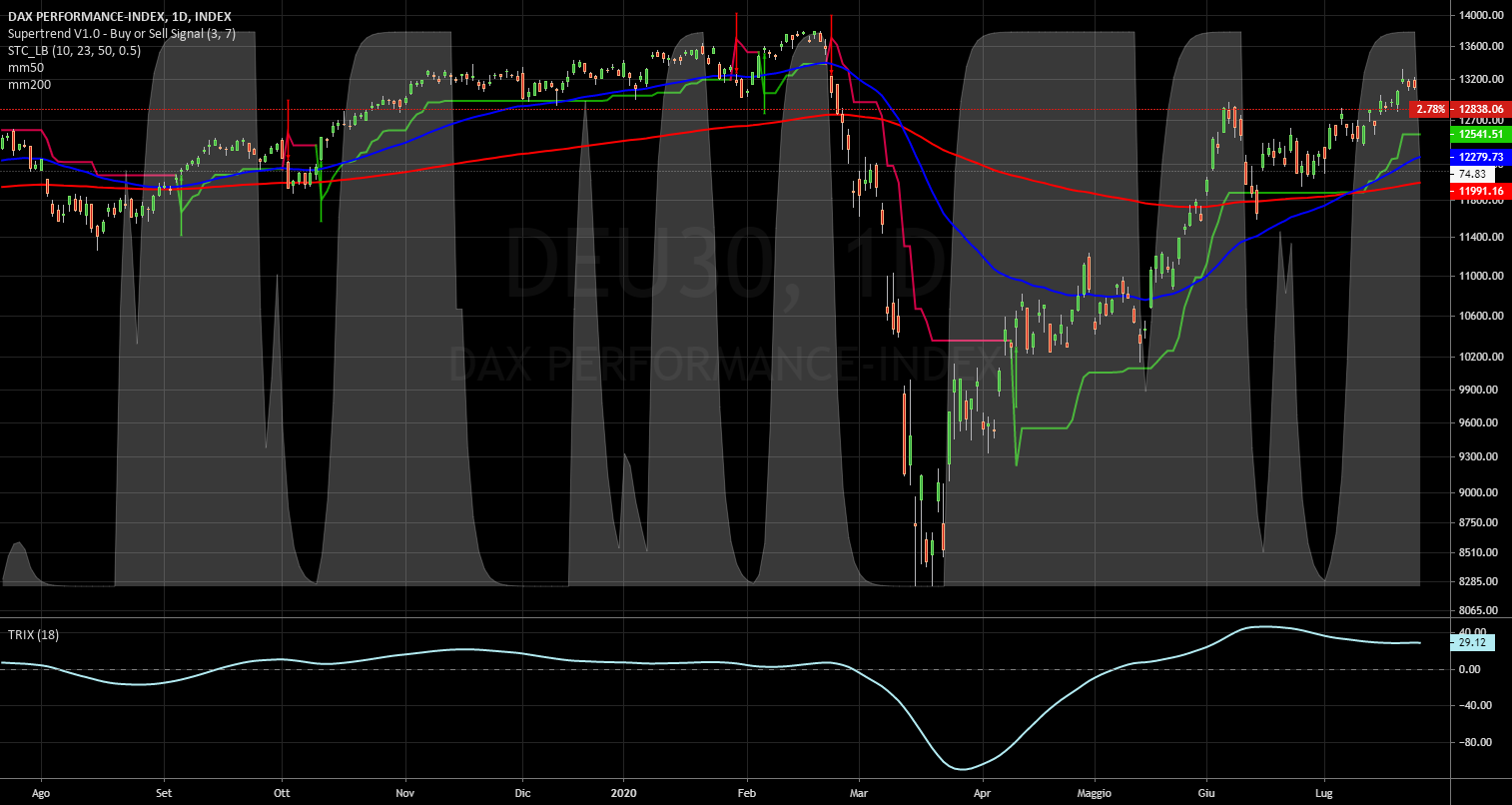The width and height of the screenshot is (1512, 805).
Task: Click the 14000.00 price axis tick
Action: (1481, 15)
